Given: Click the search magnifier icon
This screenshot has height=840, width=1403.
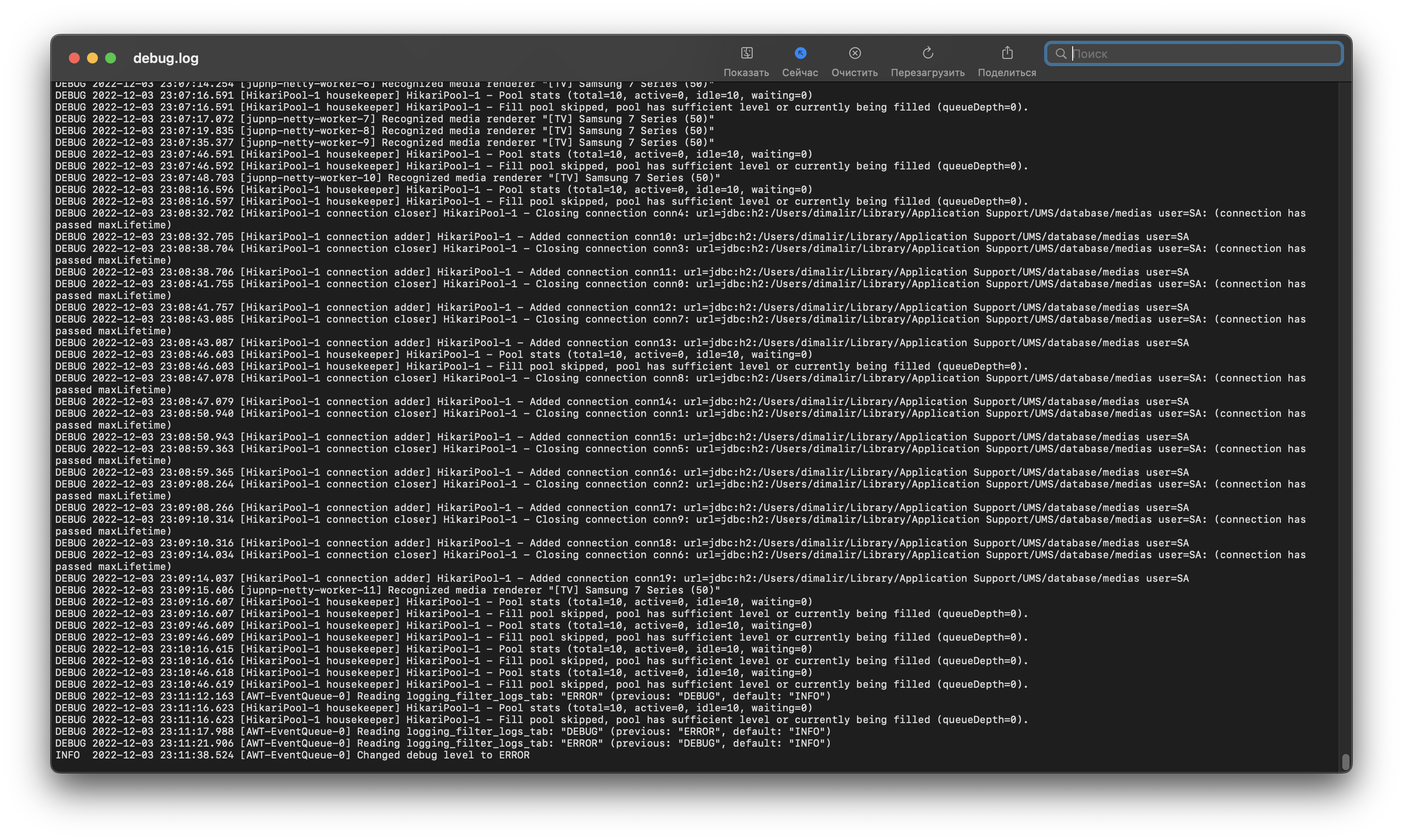Looking at the screenshot, I should coord(1060,54).
